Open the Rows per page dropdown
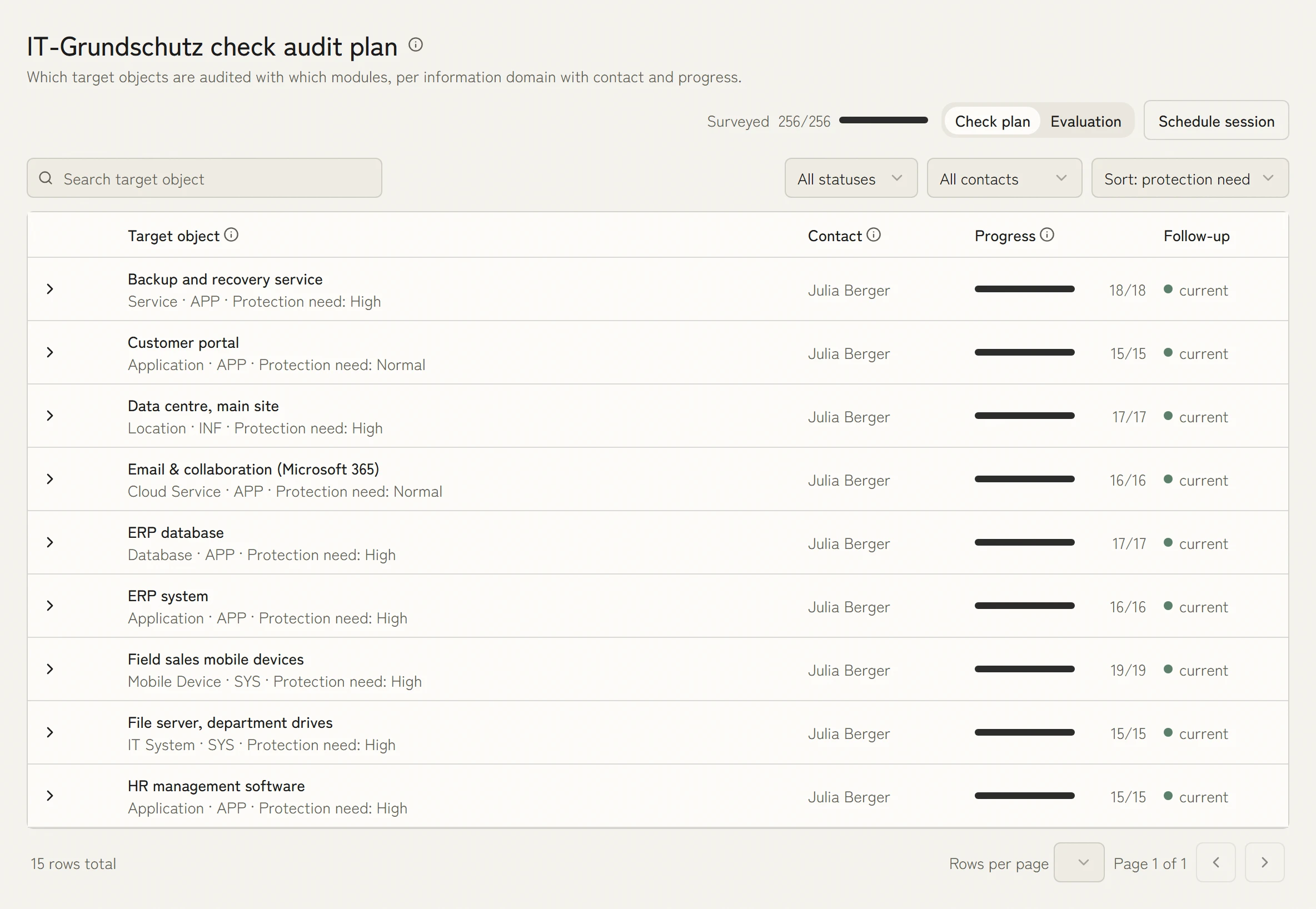This screenshot has height=909, width=1316. [1079, 862]
